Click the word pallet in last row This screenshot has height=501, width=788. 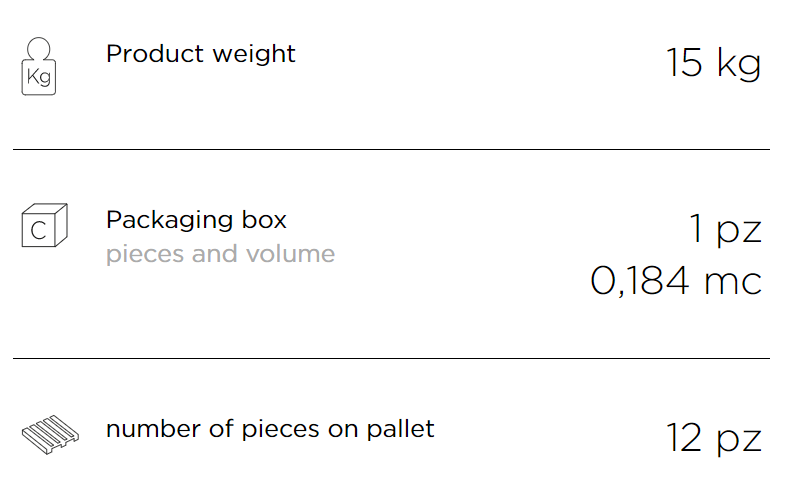pos(400,429)
